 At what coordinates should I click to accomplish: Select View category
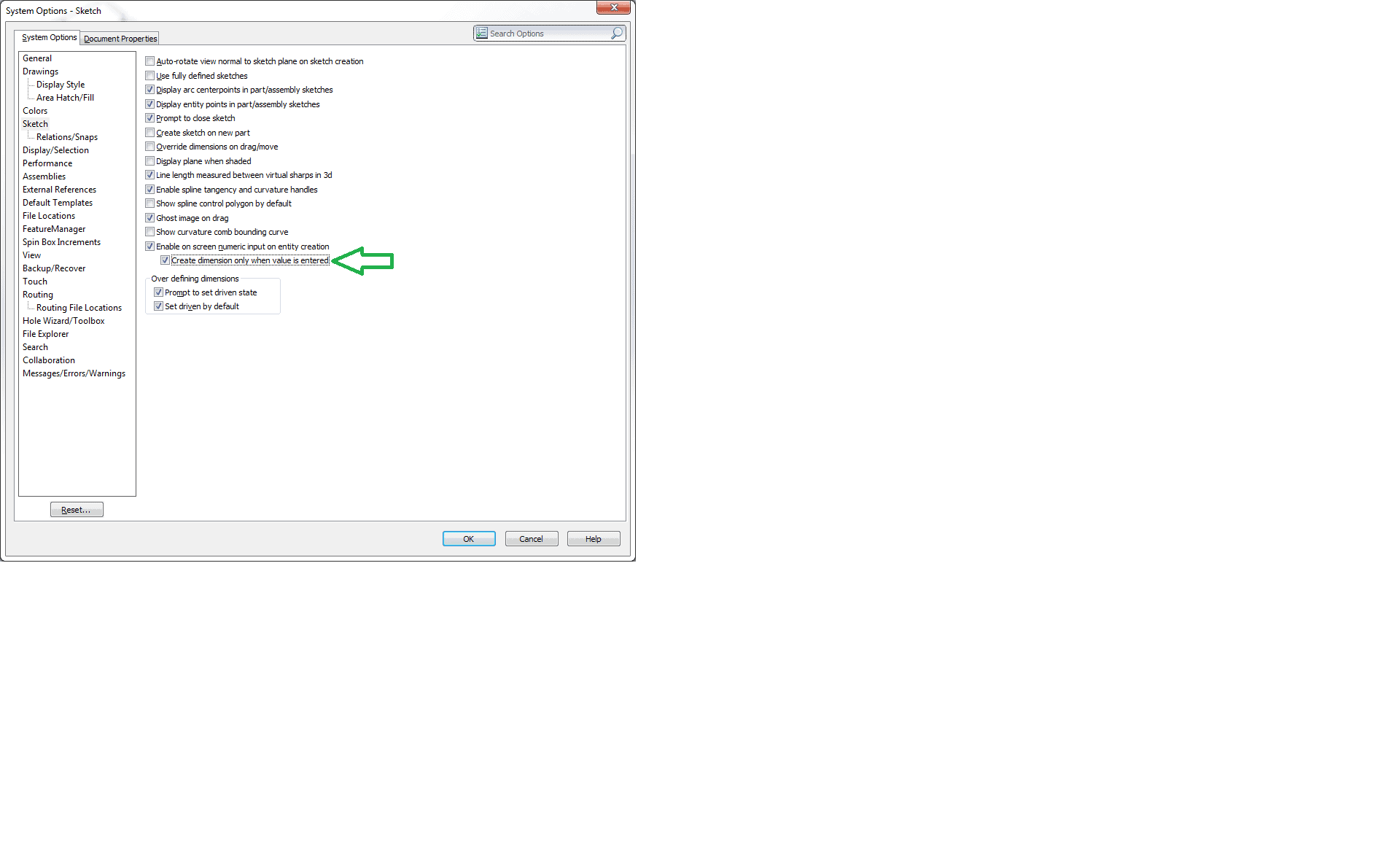31,255
